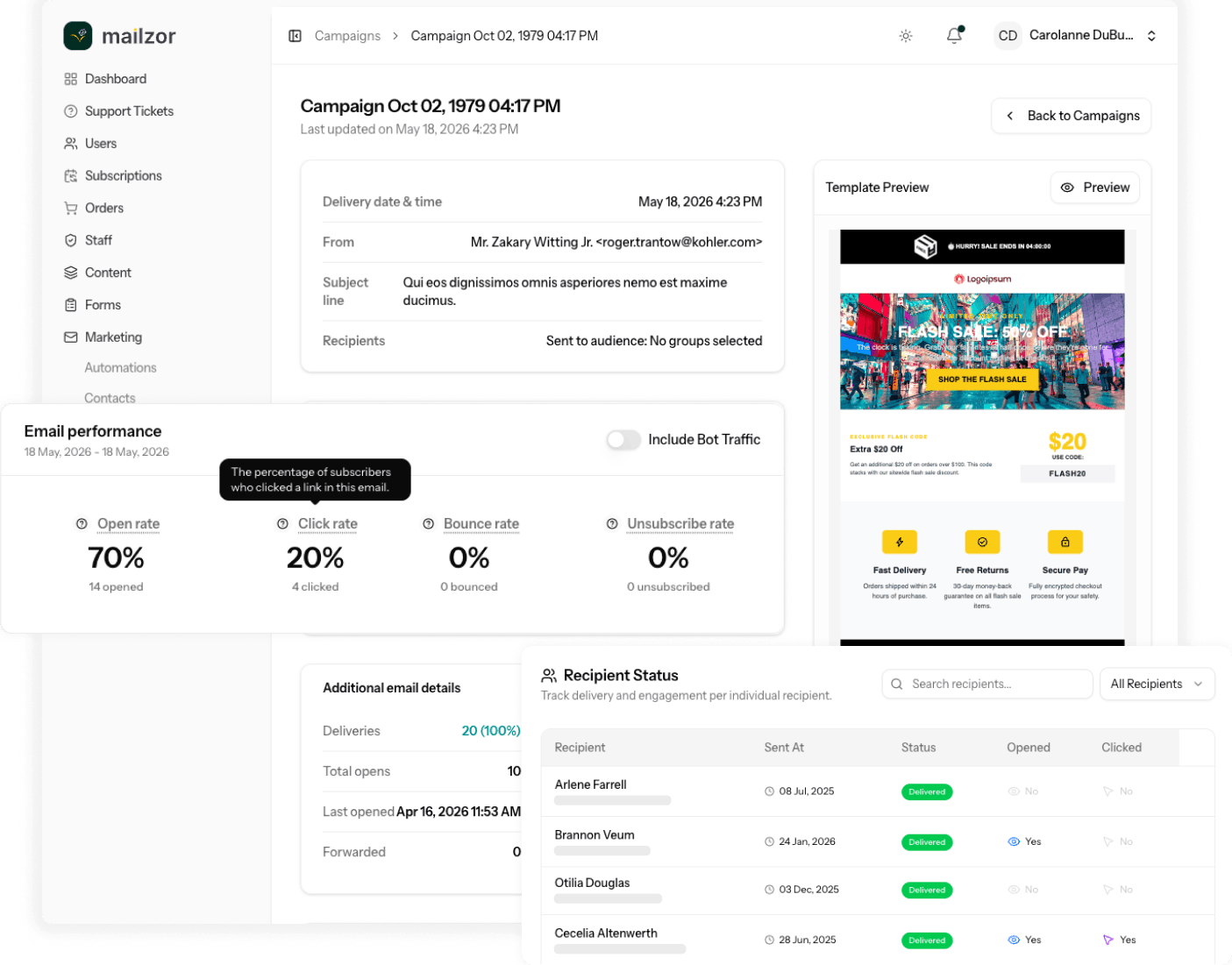The height and width of the screenshot is (965, 1232).
Task: Click Delivered badge for Arlene Farrell
Action: (927, 792)
